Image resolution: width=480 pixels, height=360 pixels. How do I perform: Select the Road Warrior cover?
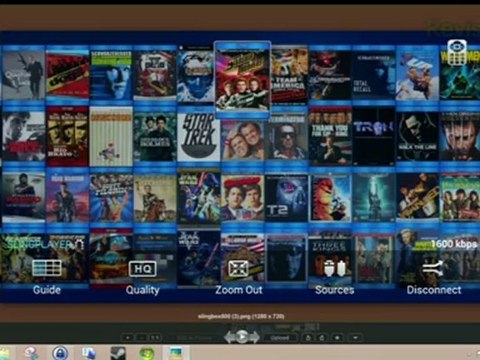tap(67, 198)
